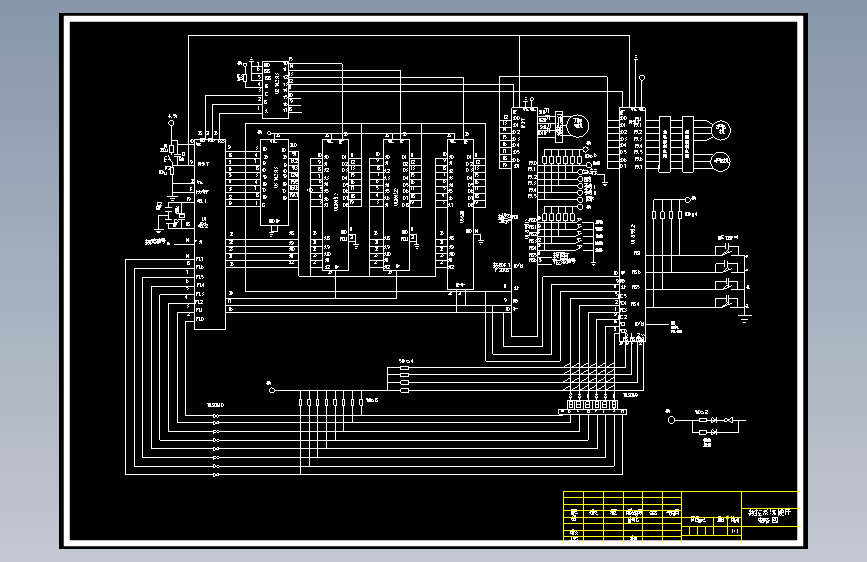Select the tall microcontroller chip with RST pin
The width and height of the screenshot is (867, 562).
pyautogui.click(x=210, y=234)
